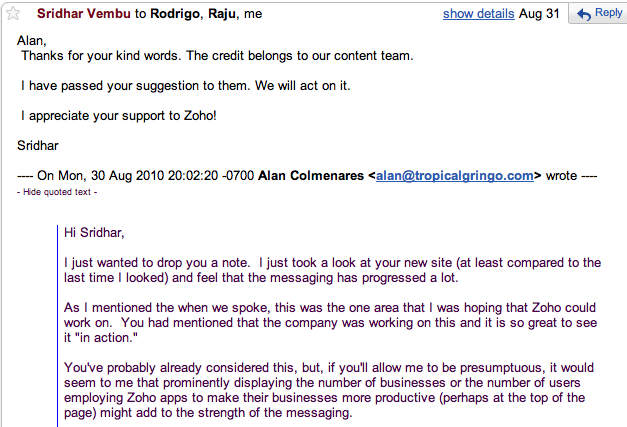This screenshot has height=427, width=627.
Task: Click sender name Sridhar Vembu
Action: 84,14
